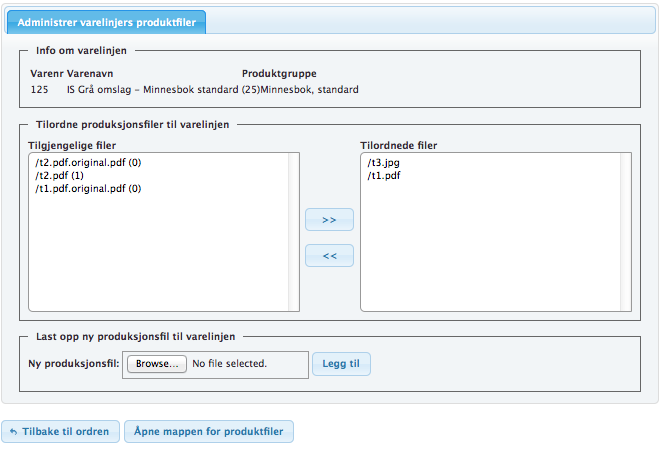This screenshot has width=665, height=449.
Task: Open folder via Åpne mappen for produktfiler
Action: point(208,432)
